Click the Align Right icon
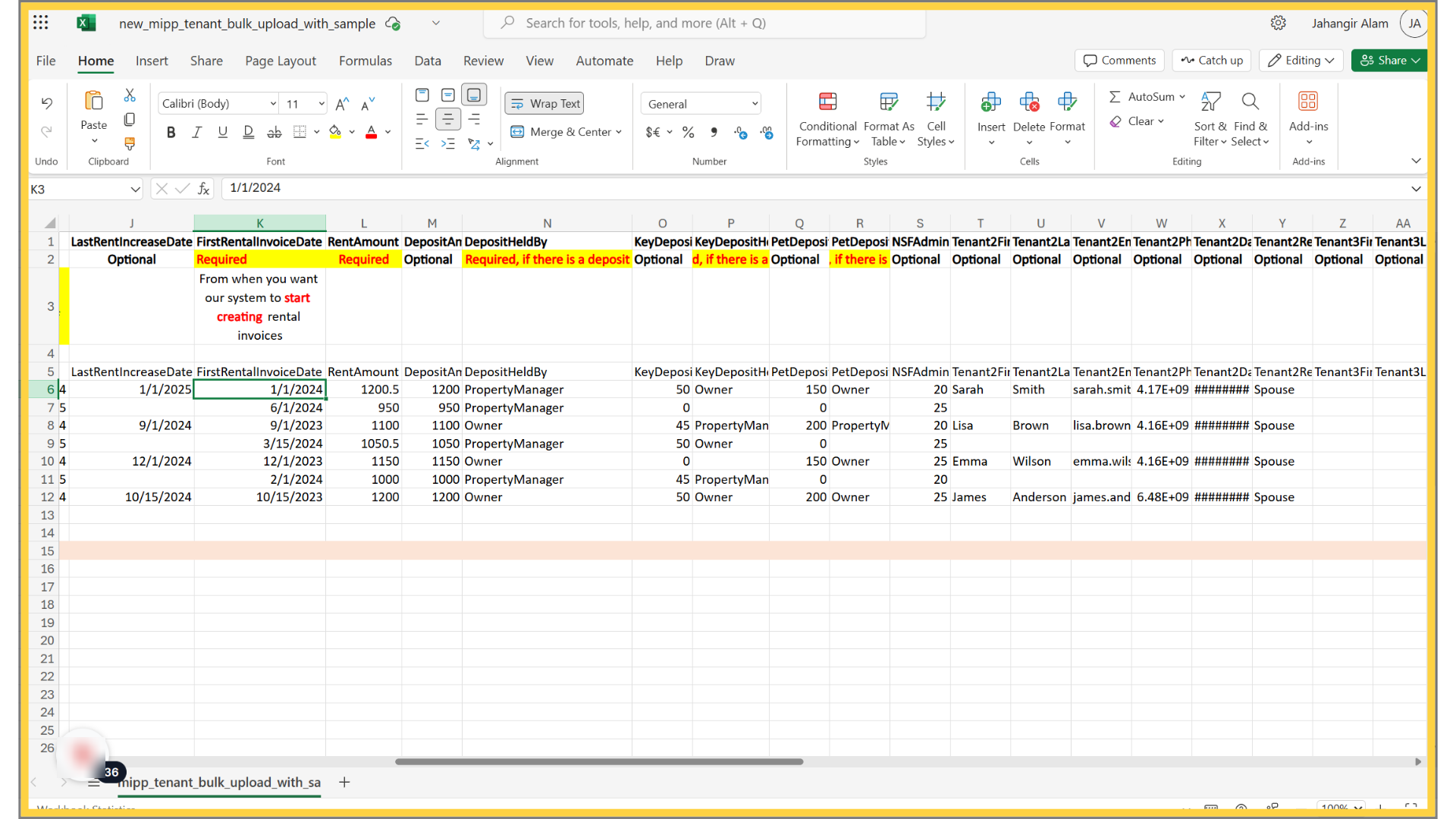Viewport: 1456px width, 819px height. [x=475, y=119]
